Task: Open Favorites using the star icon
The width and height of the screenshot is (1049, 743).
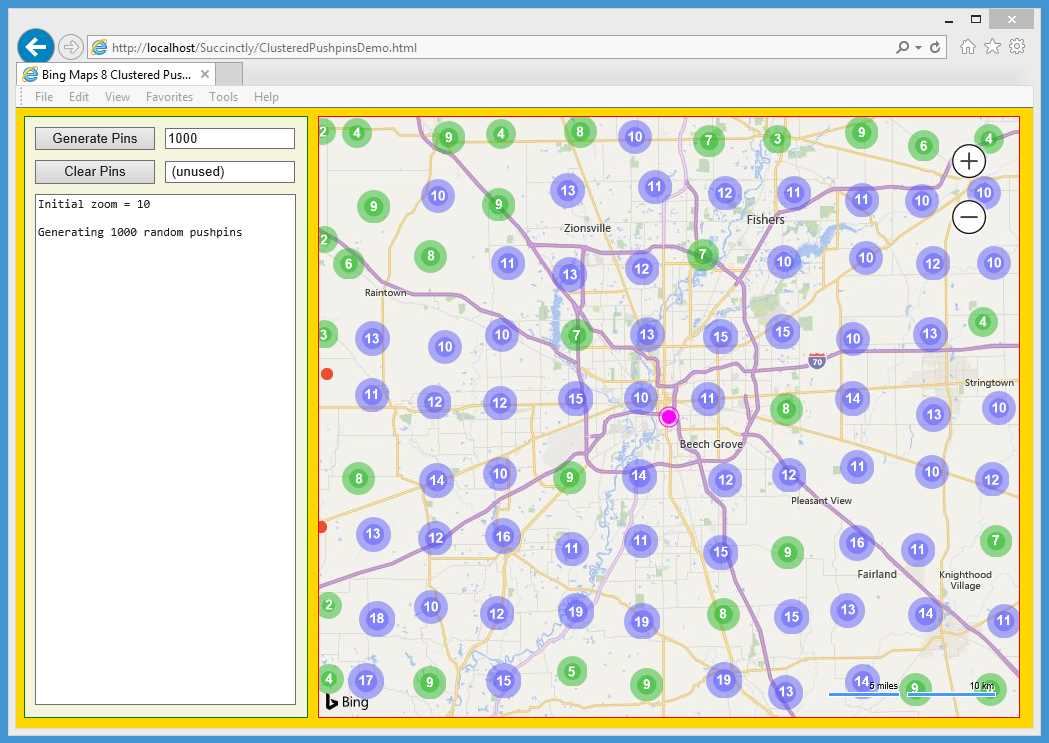Action: (991, 46)
